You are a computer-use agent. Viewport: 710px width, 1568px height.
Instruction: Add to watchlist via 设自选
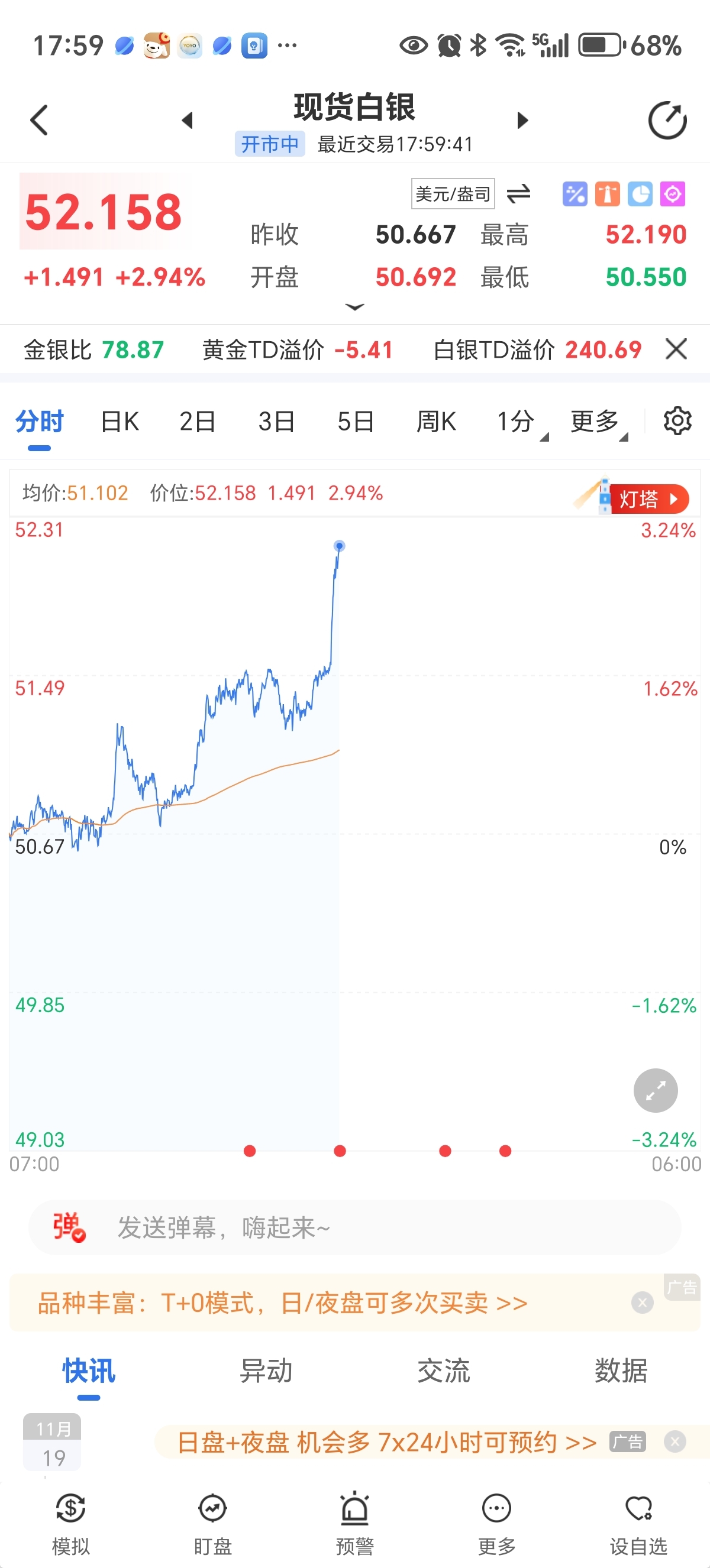coord(638,1520)
